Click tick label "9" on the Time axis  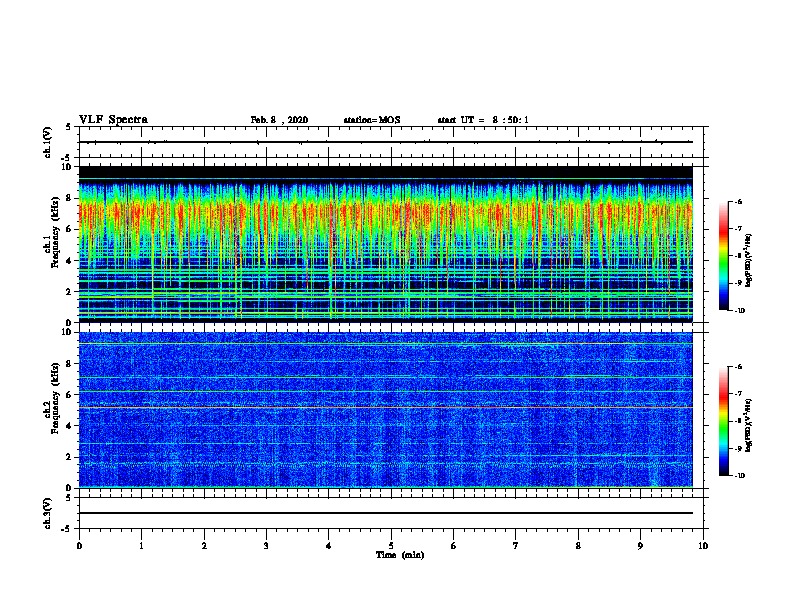click(640, 546)
